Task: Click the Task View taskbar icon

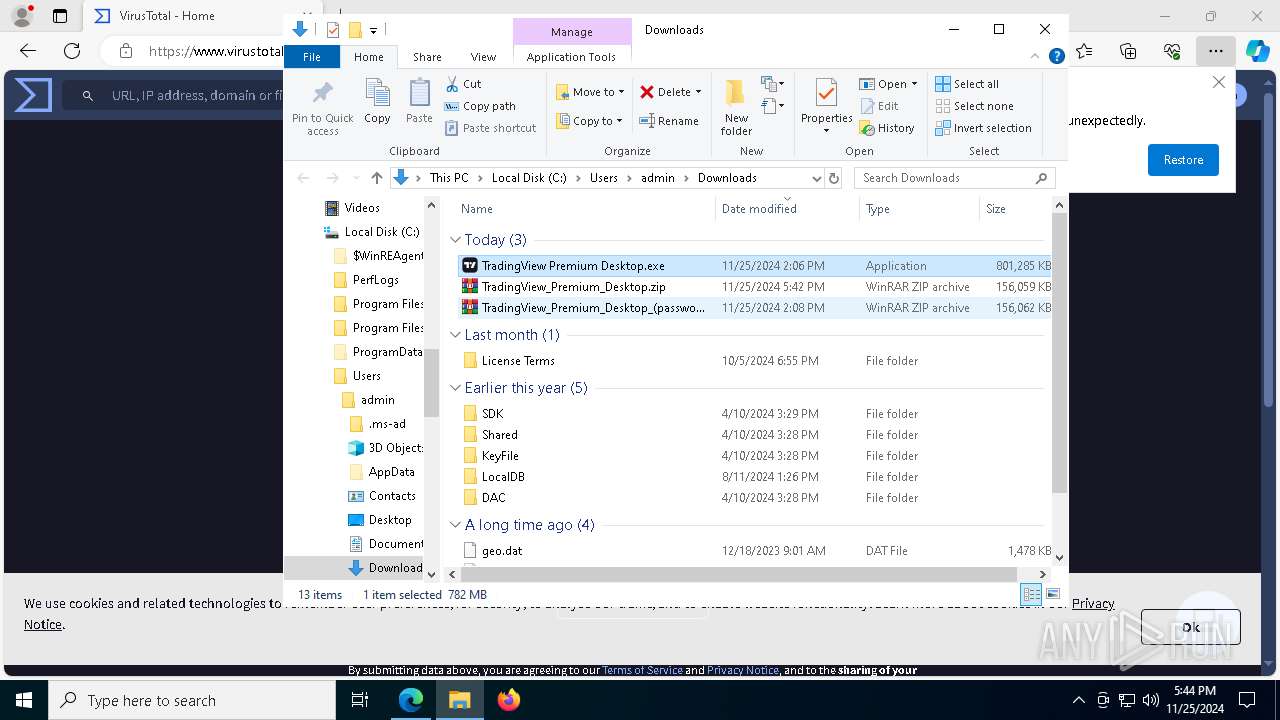Action: [x=360, y=700]
